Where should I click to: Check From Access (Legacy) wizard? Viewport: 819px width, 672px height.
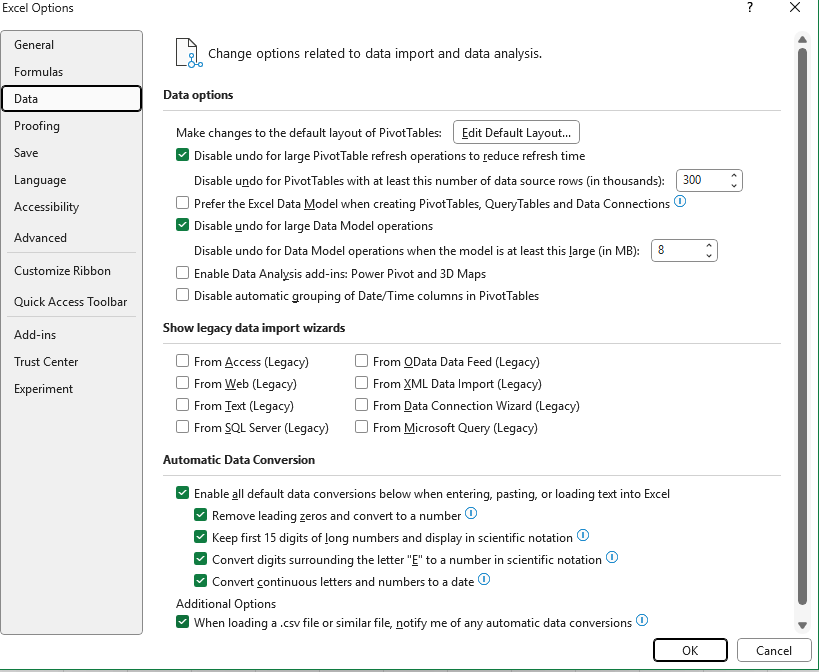click(x=182, y=361)
